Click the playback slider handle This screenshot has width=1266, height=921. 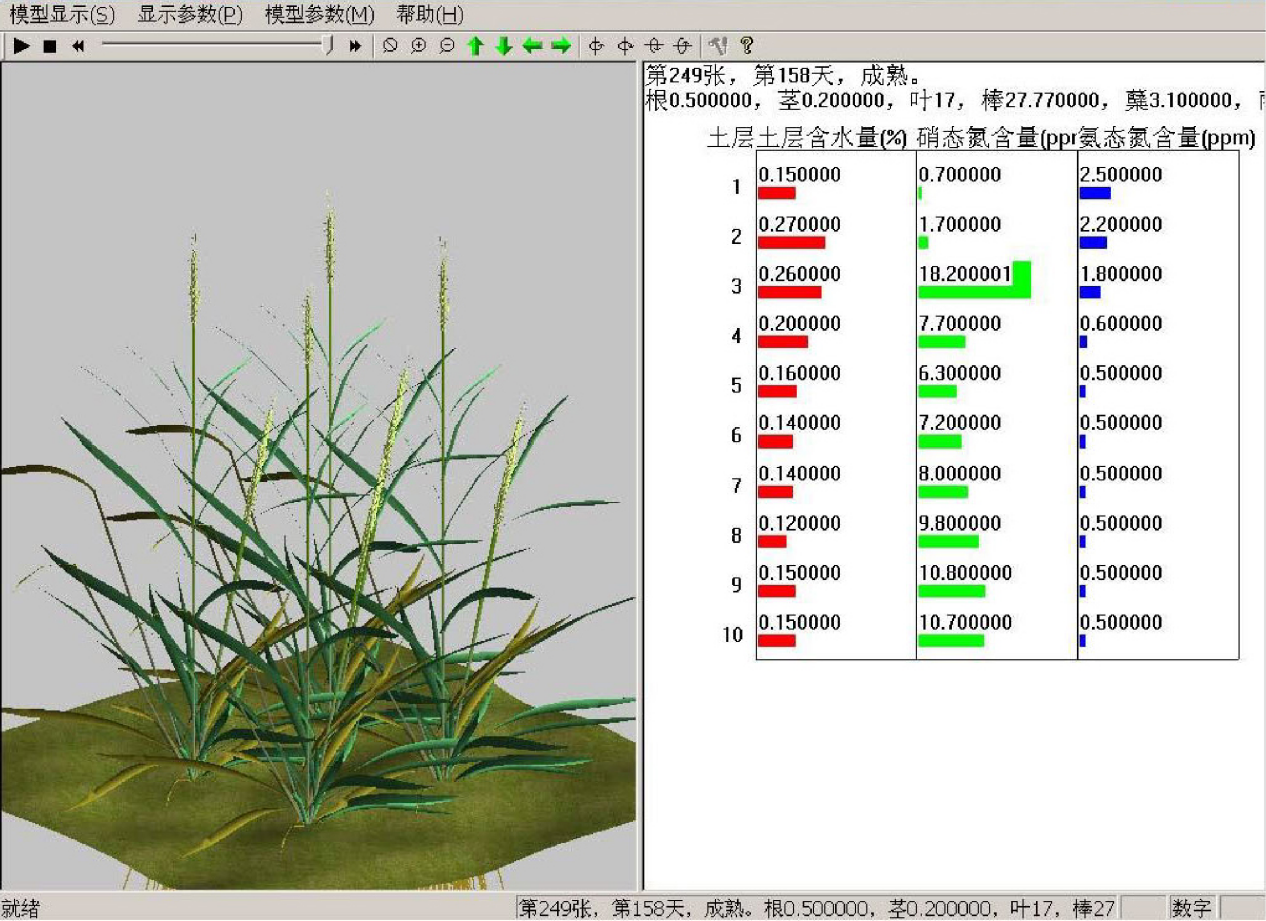(x=329, y=46)
